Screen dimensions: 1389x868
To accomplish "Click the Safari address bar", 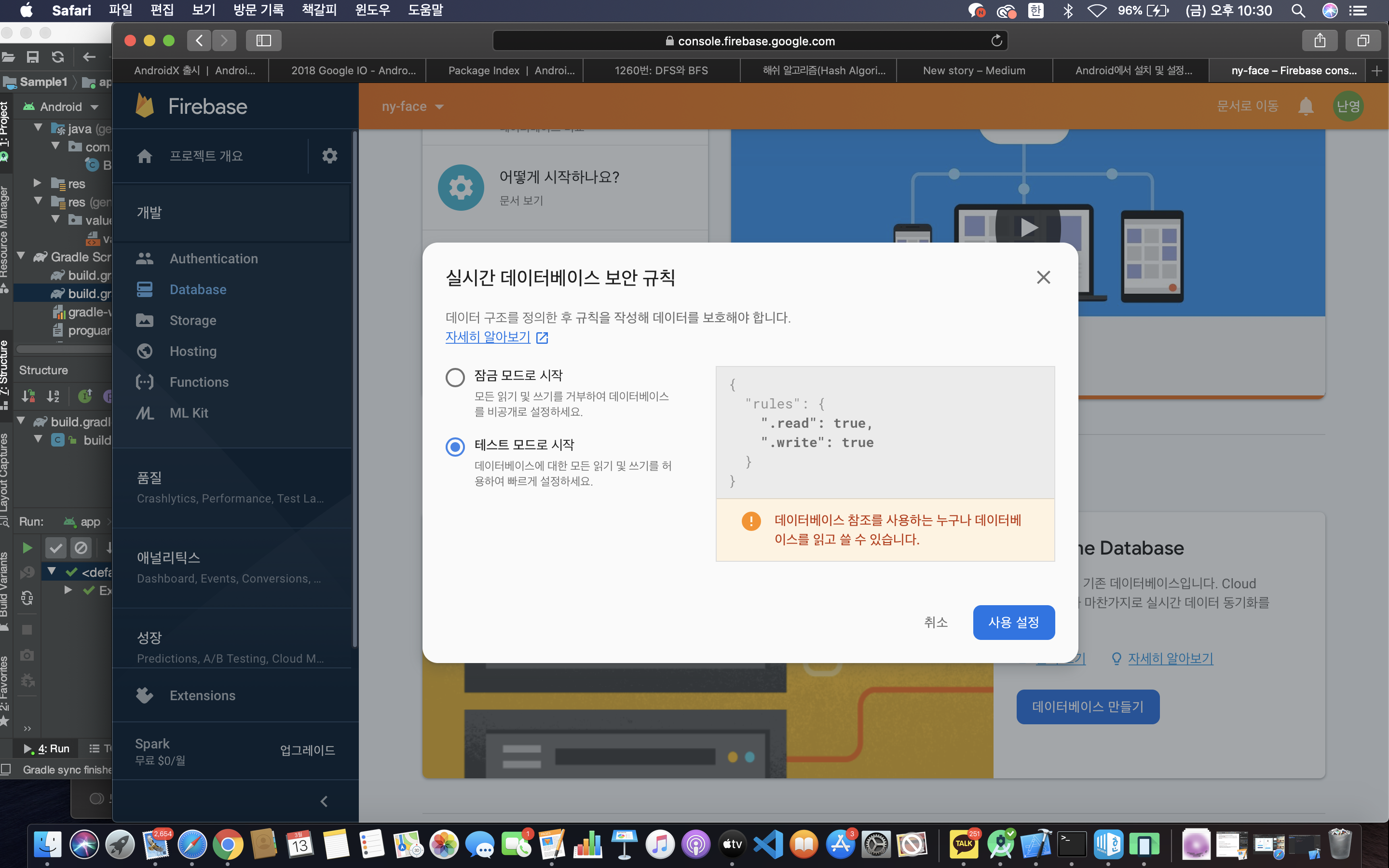I will [749, 41].
